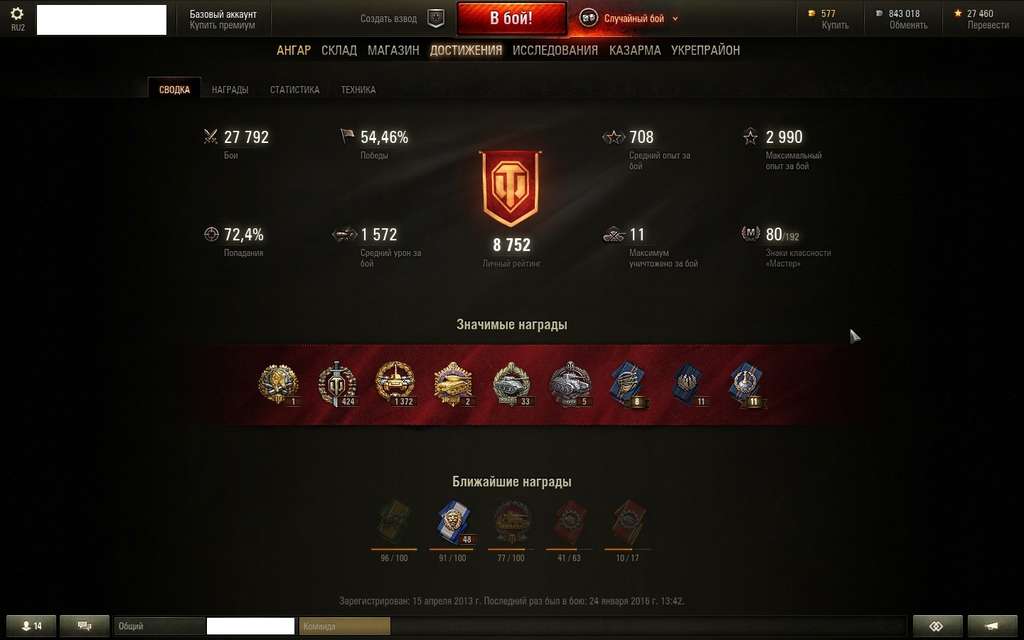Open the chat channels icon
1024x640 pixels.
pyautogui.click(x=84, y=626)
